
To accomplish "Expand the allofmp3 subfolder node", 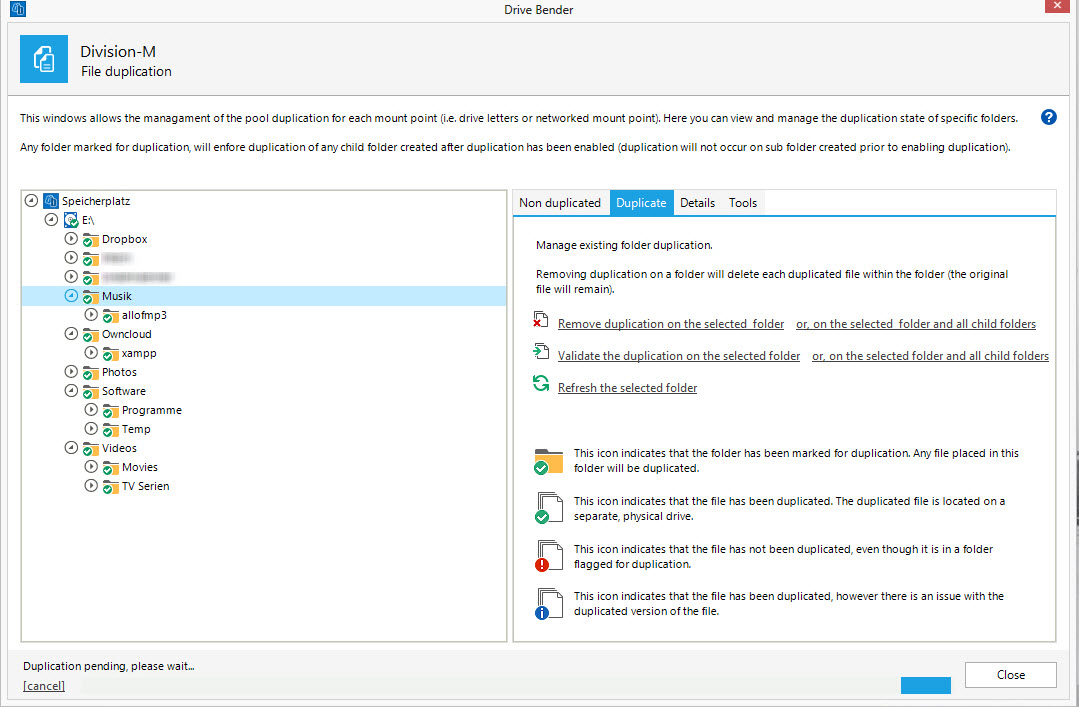I will (91, 314).
